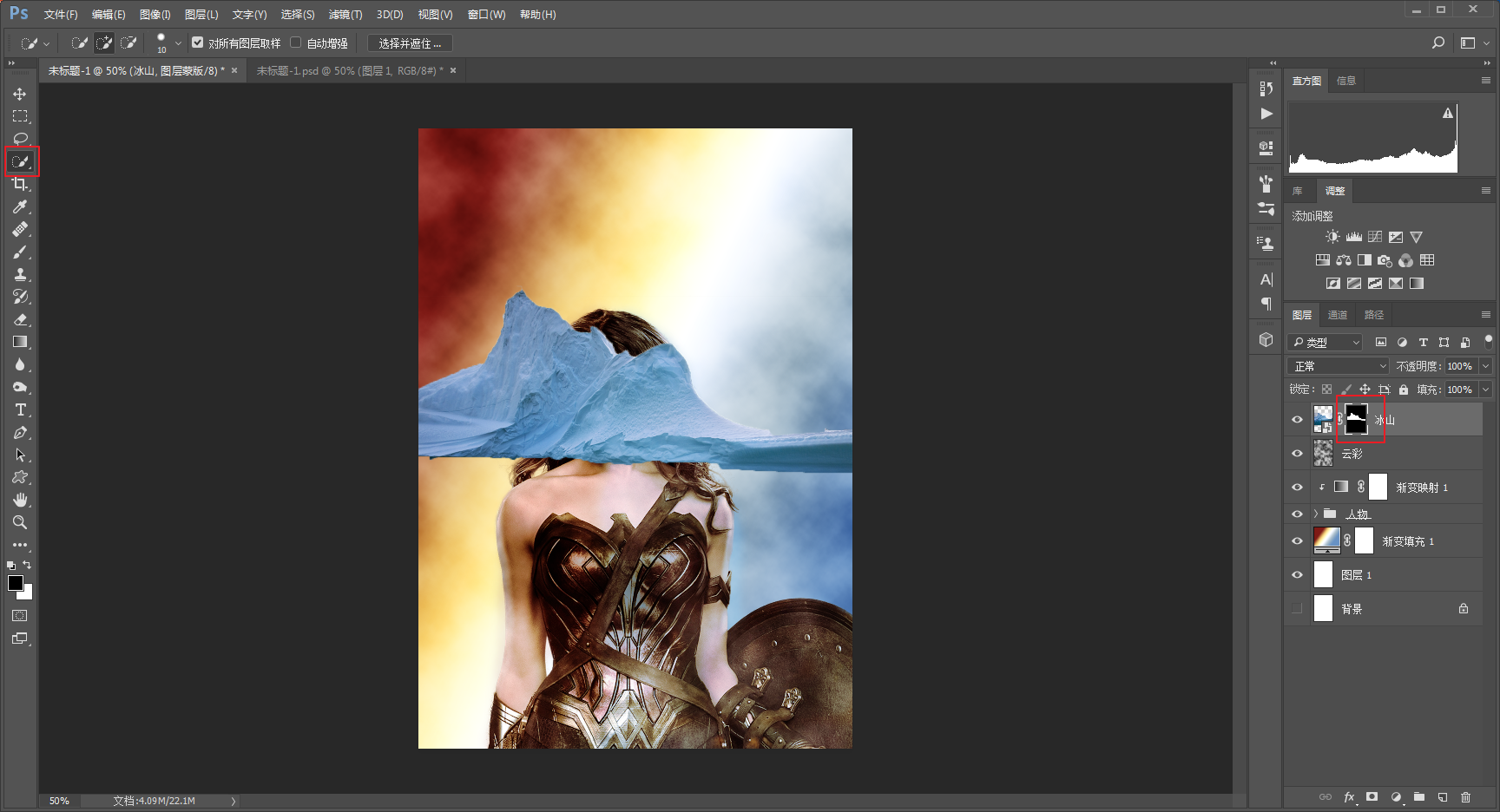Select the Rectangular Marquee tool
Image resolution: width=1500 pixels, height=812 pixels.
coord(20,116)
